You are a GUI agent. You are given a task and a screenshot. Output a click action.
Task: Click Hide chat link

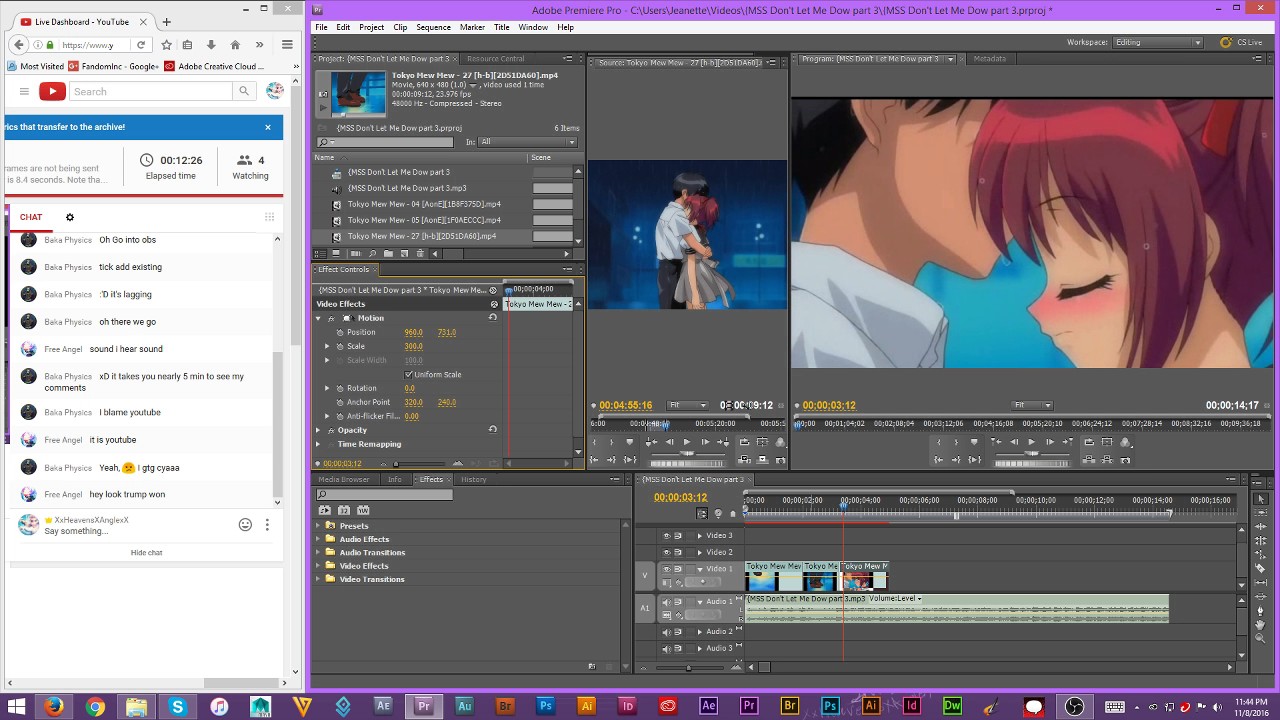point(146,552)
